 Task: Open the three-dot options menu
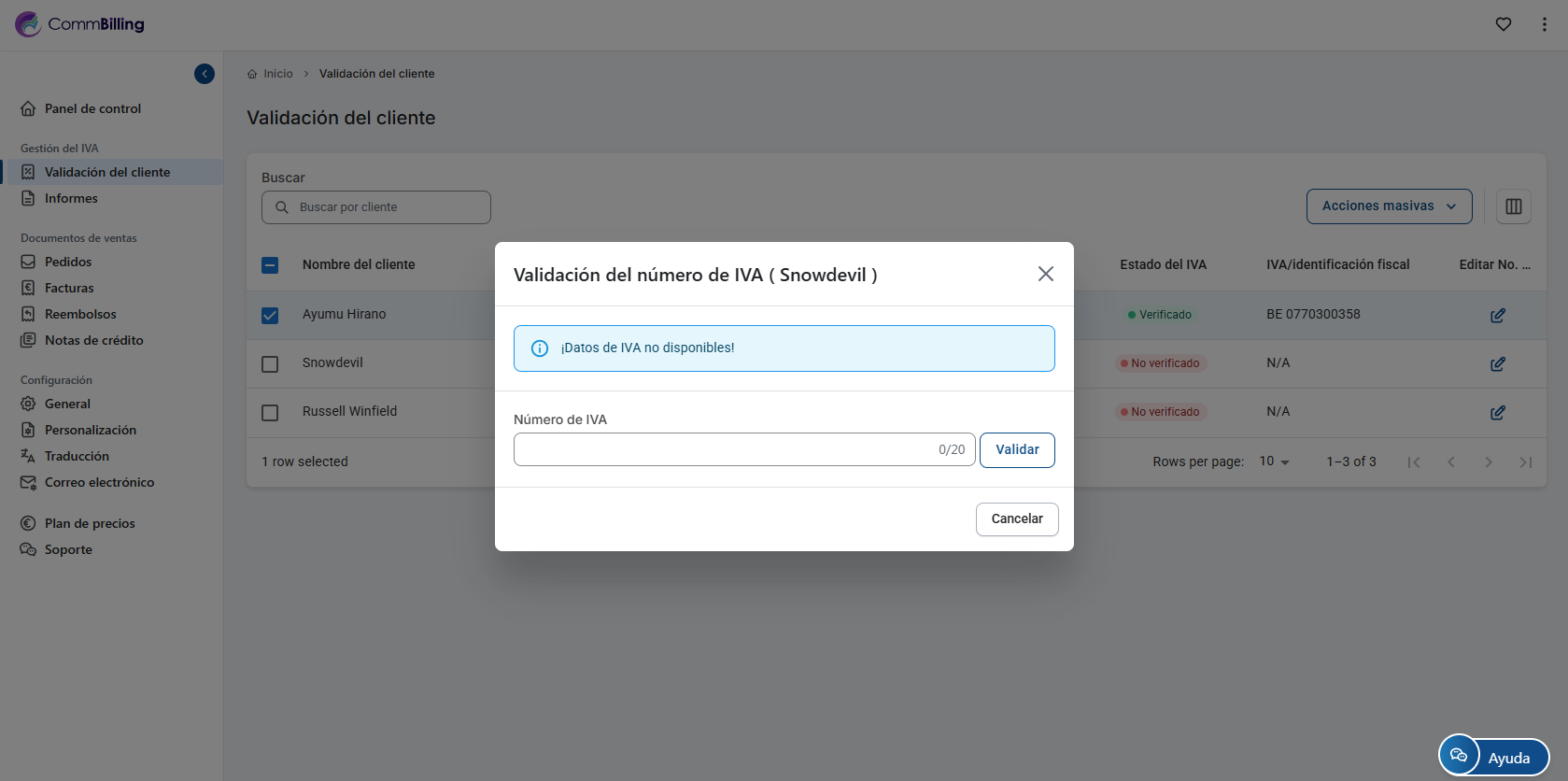coord(1544,24)
